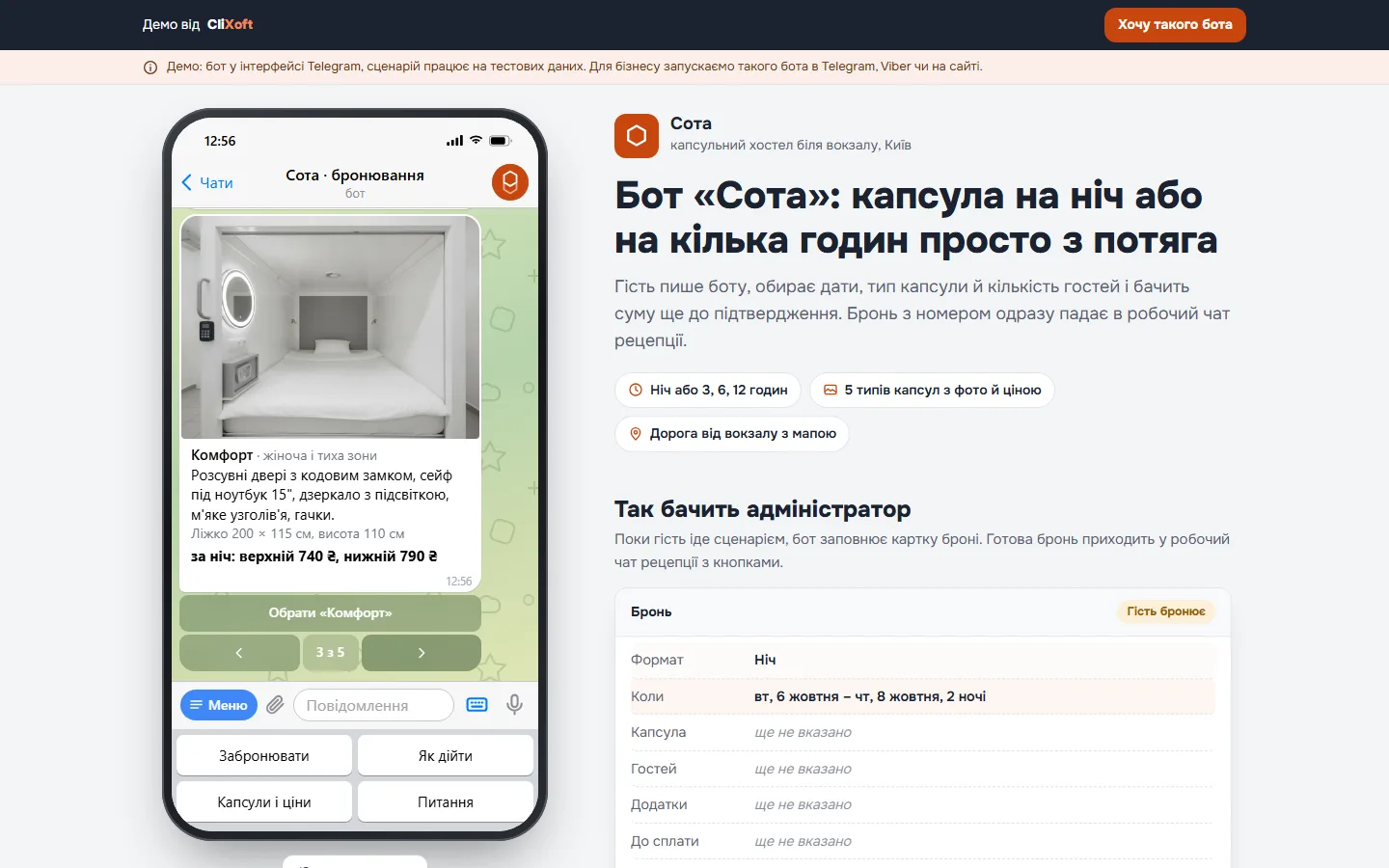Click the "Гість бронює" status badge

tap(1166, 611)
